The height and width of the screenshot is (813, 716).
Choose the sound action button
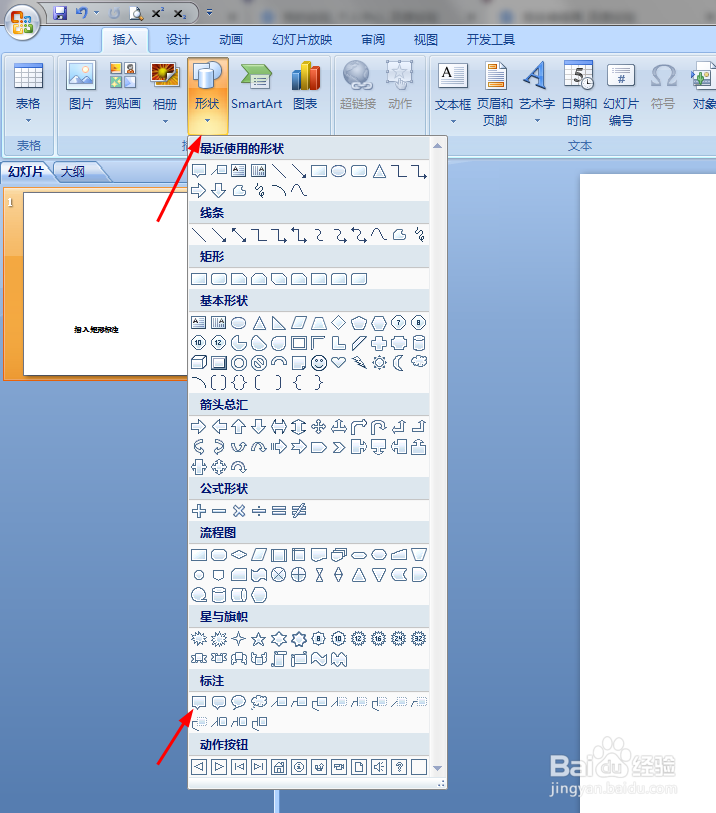coord(379,767)
